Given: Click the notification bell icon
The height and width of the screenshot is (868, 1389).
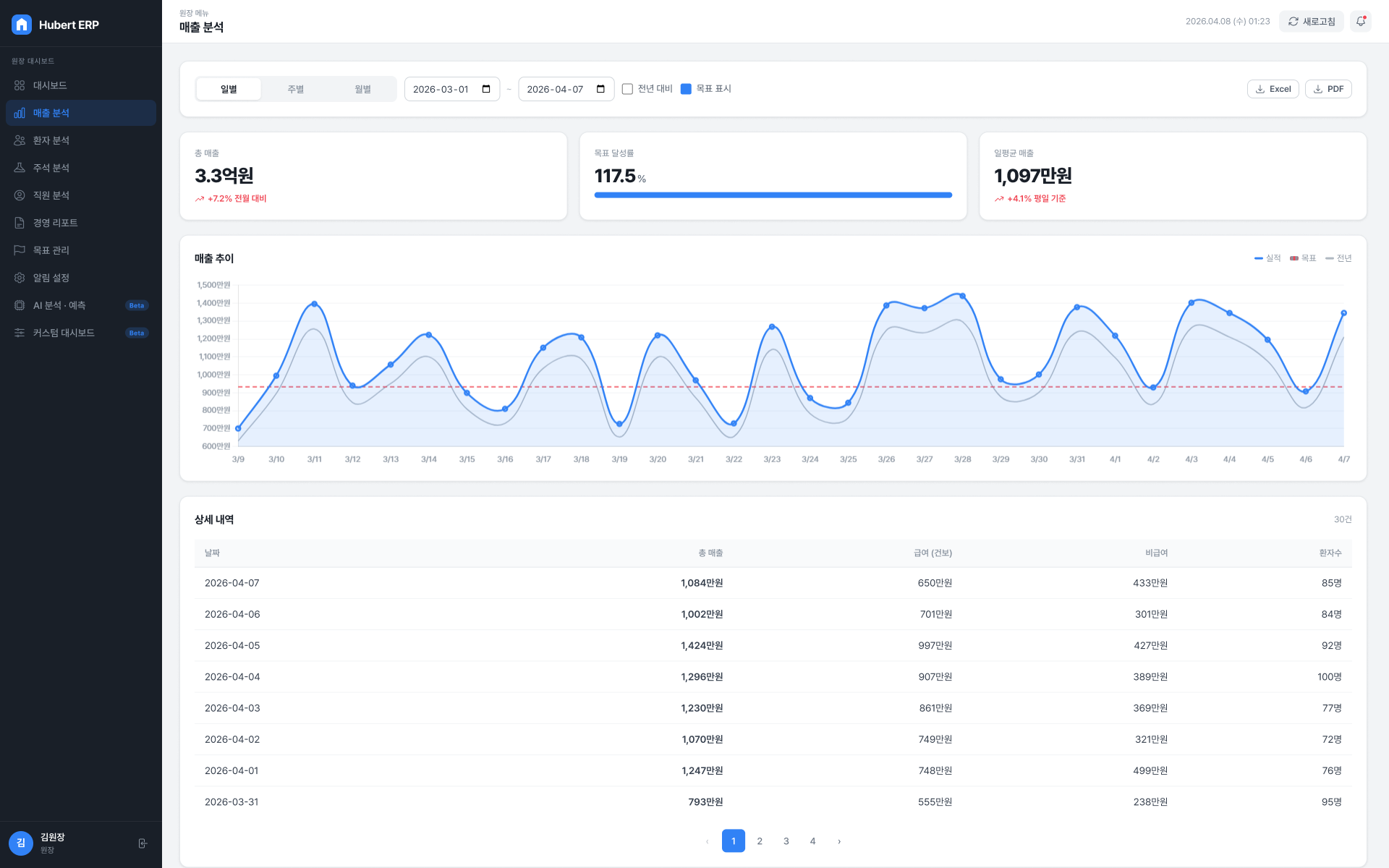Looking at the screenshot, I should [1361, 22].
